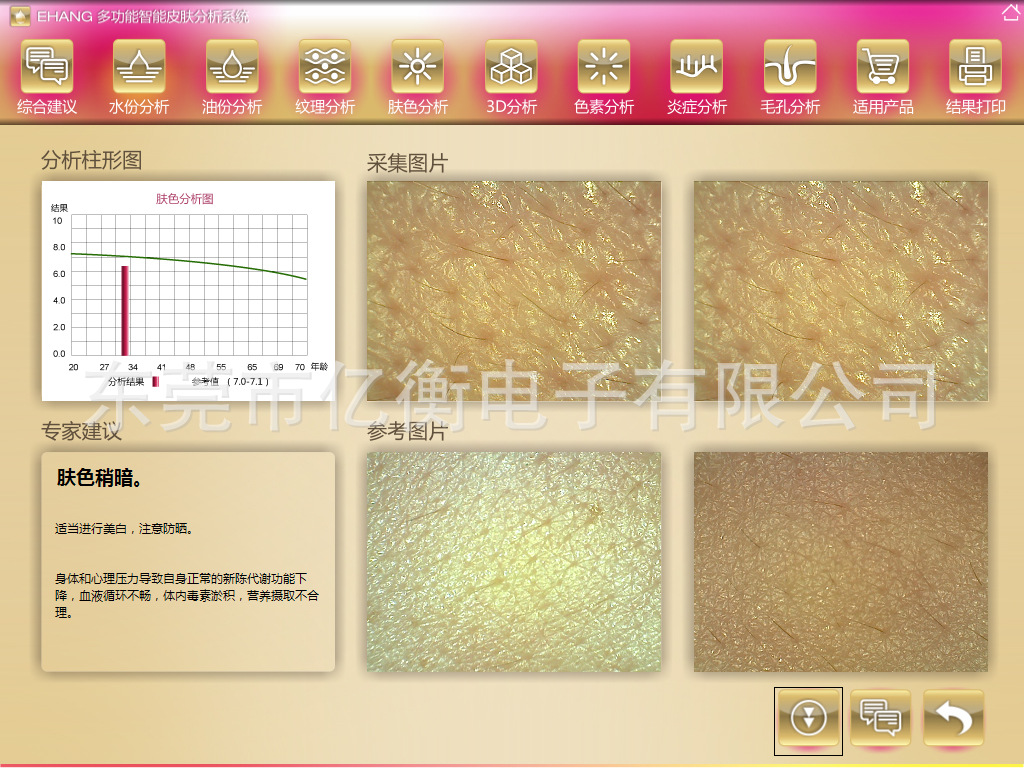Image resolution: width=1024 pixels, height=768 pixels.
Task: Click the chat bubble button at bottom
Action: pos(881,718)
